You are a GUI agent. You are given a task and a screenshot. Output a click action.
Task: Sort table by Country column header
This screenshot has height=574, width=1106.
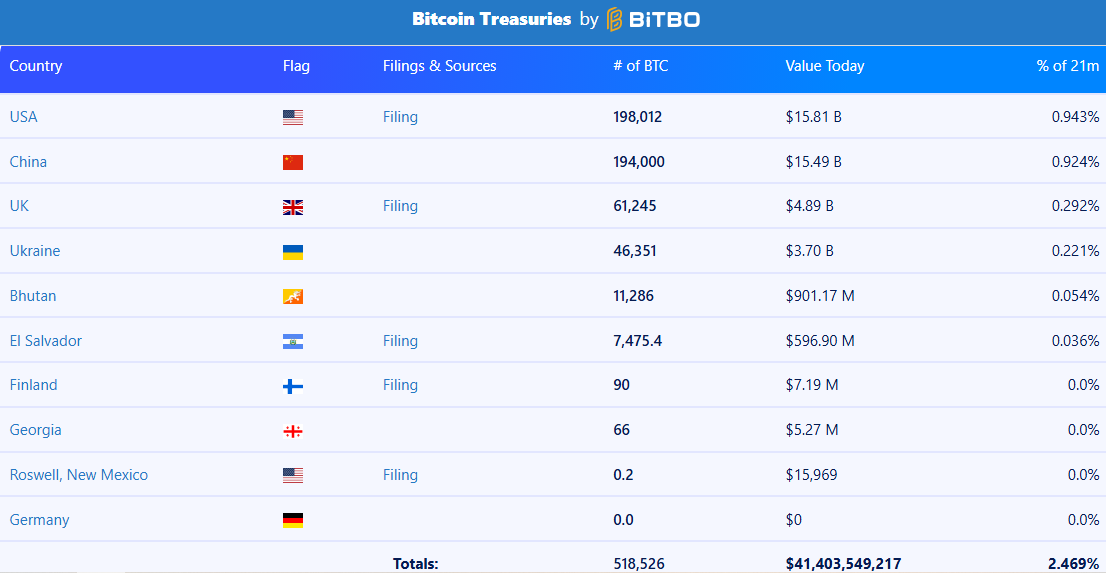pyautogui.click(x=36, y=66)
